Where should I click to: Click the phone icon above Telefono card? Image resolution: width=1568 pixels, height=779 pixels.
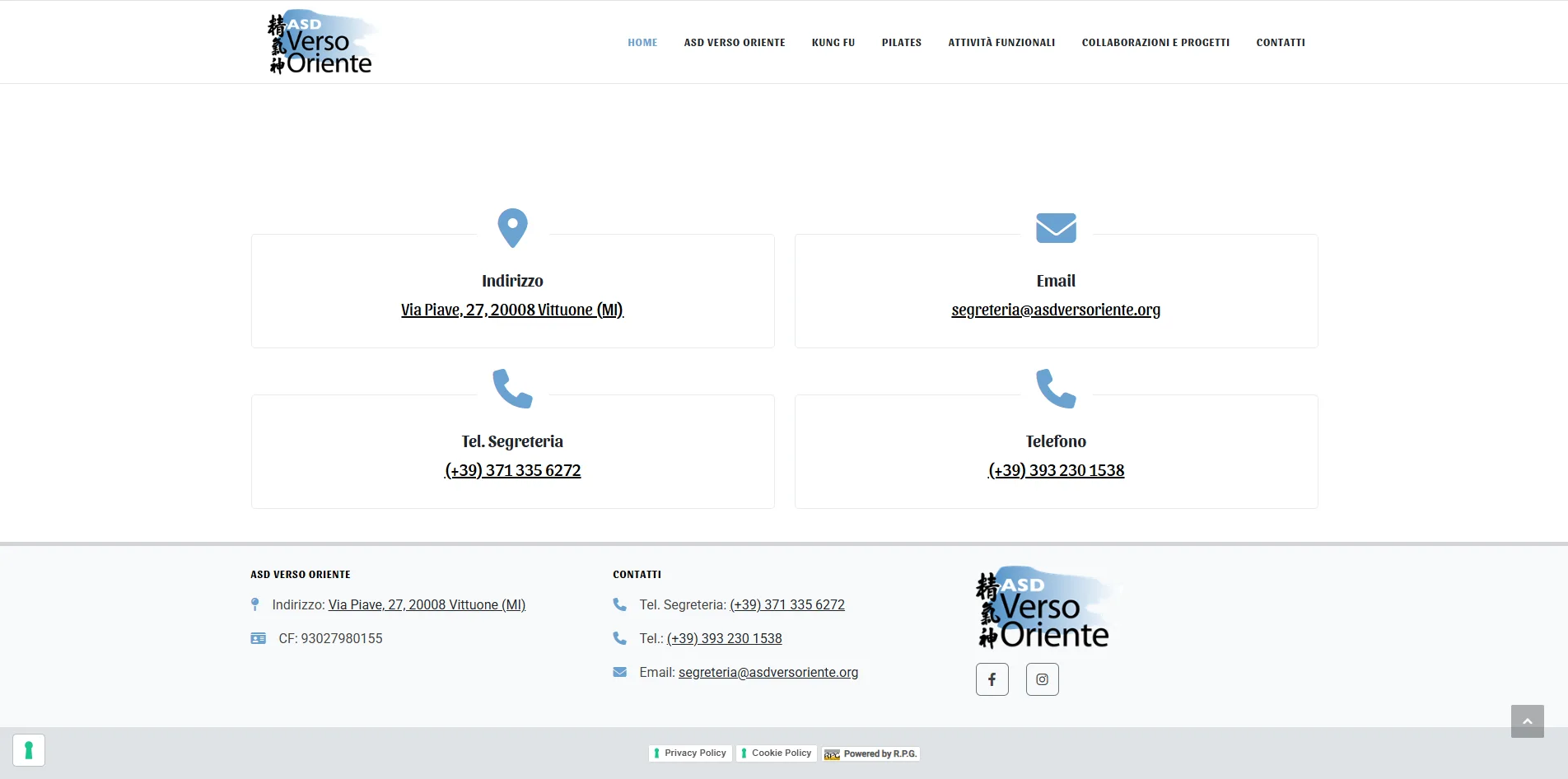pos(1056,389)
